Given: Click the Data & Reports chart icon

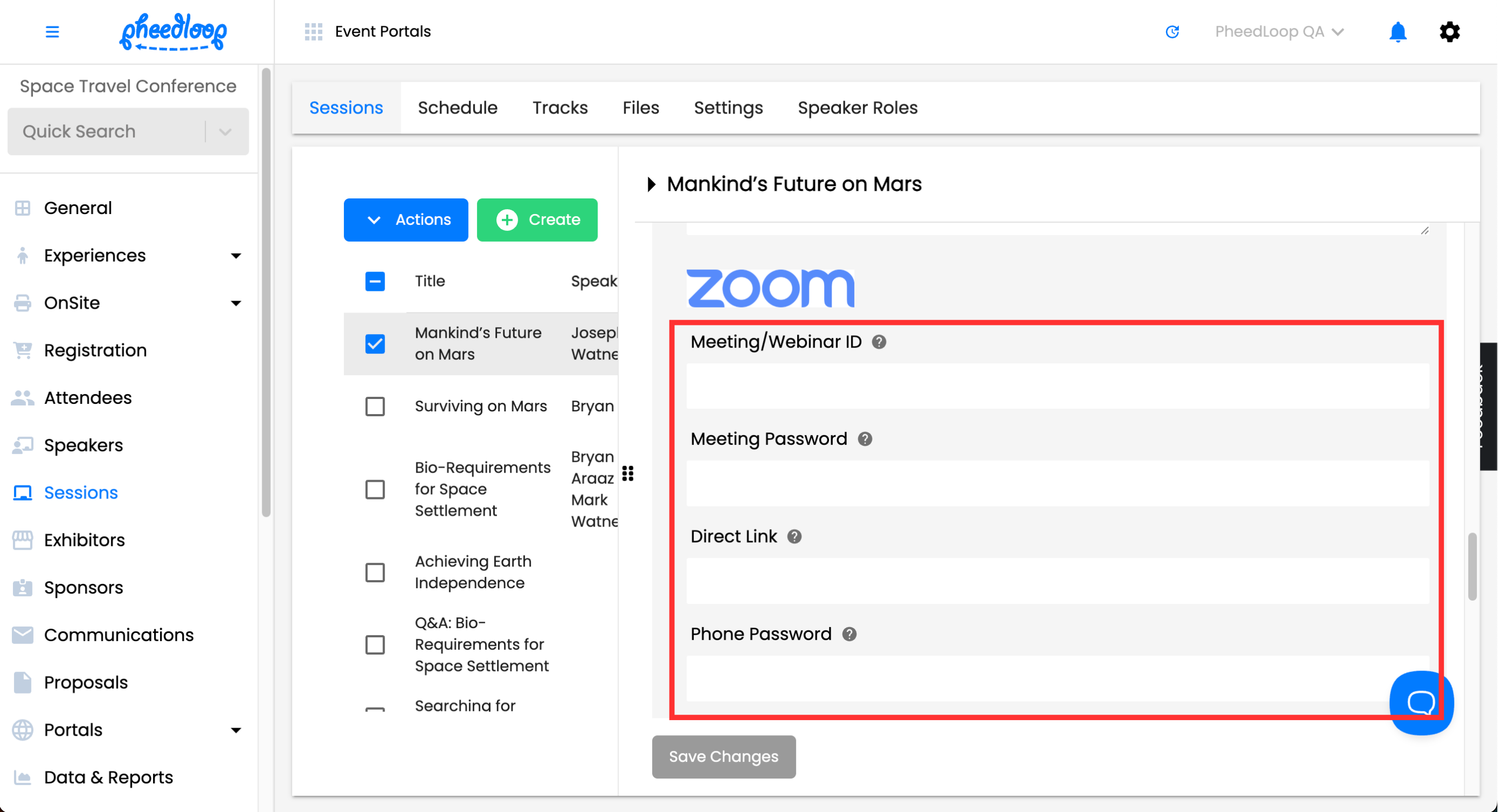Looking at the screenshot, I should 22,778.
